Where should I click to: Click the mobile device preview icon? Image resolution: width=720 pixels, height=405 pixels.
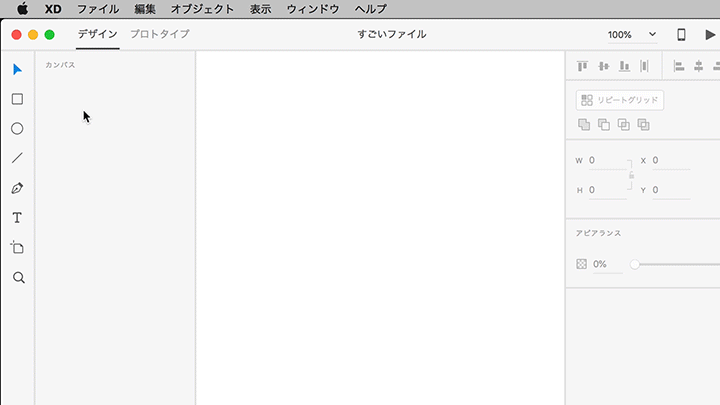681,35
